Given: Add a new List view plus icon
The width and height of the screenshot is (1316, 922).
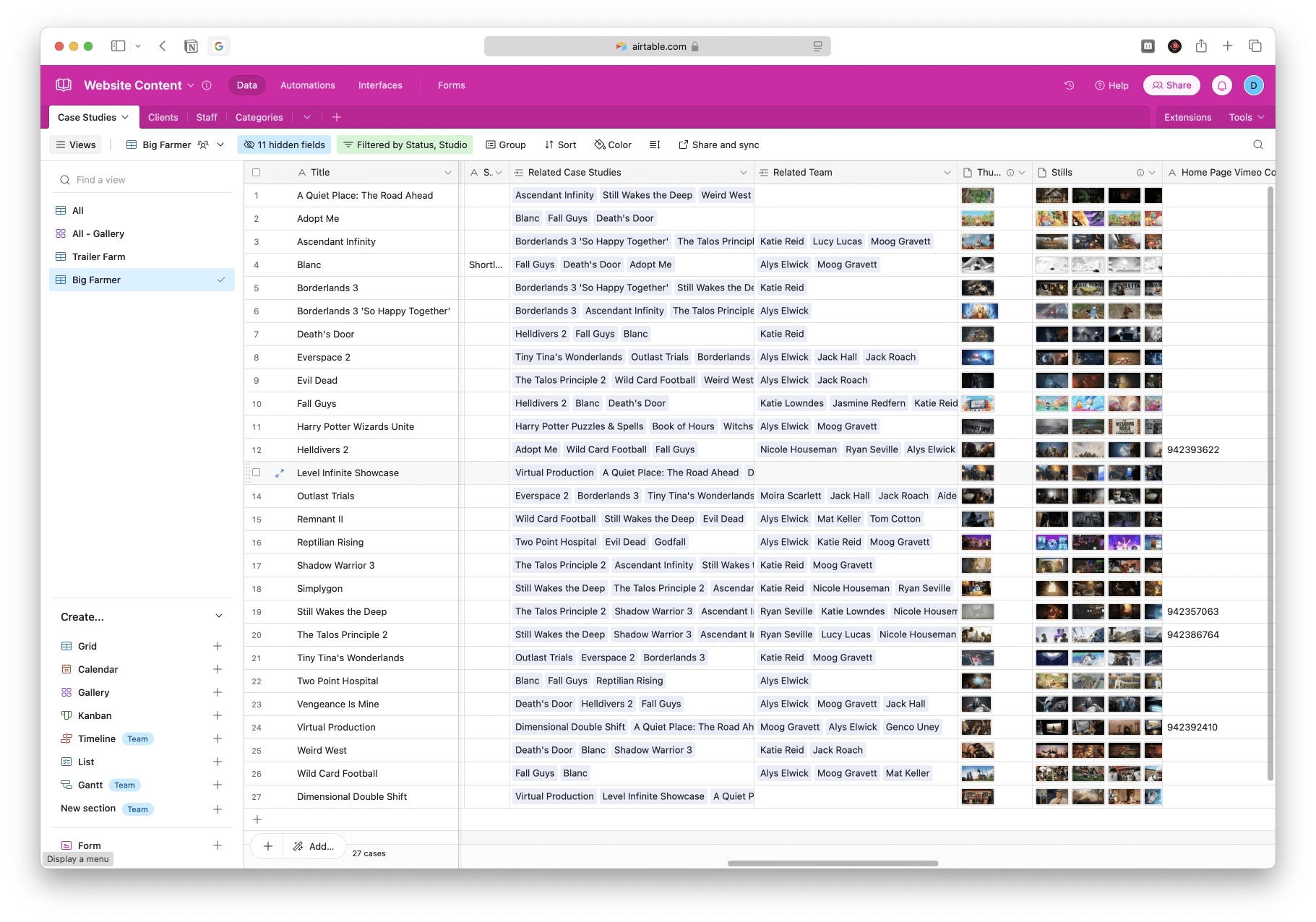Looking at the screenshot, I should point(218,762).
